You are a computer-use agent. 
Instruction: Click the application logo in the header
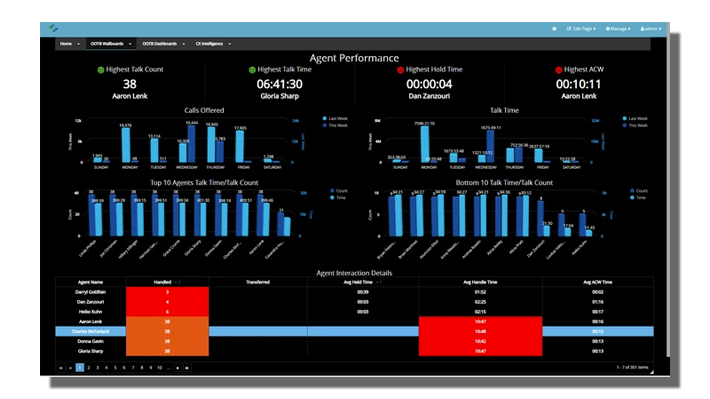(x=53, y=29)
